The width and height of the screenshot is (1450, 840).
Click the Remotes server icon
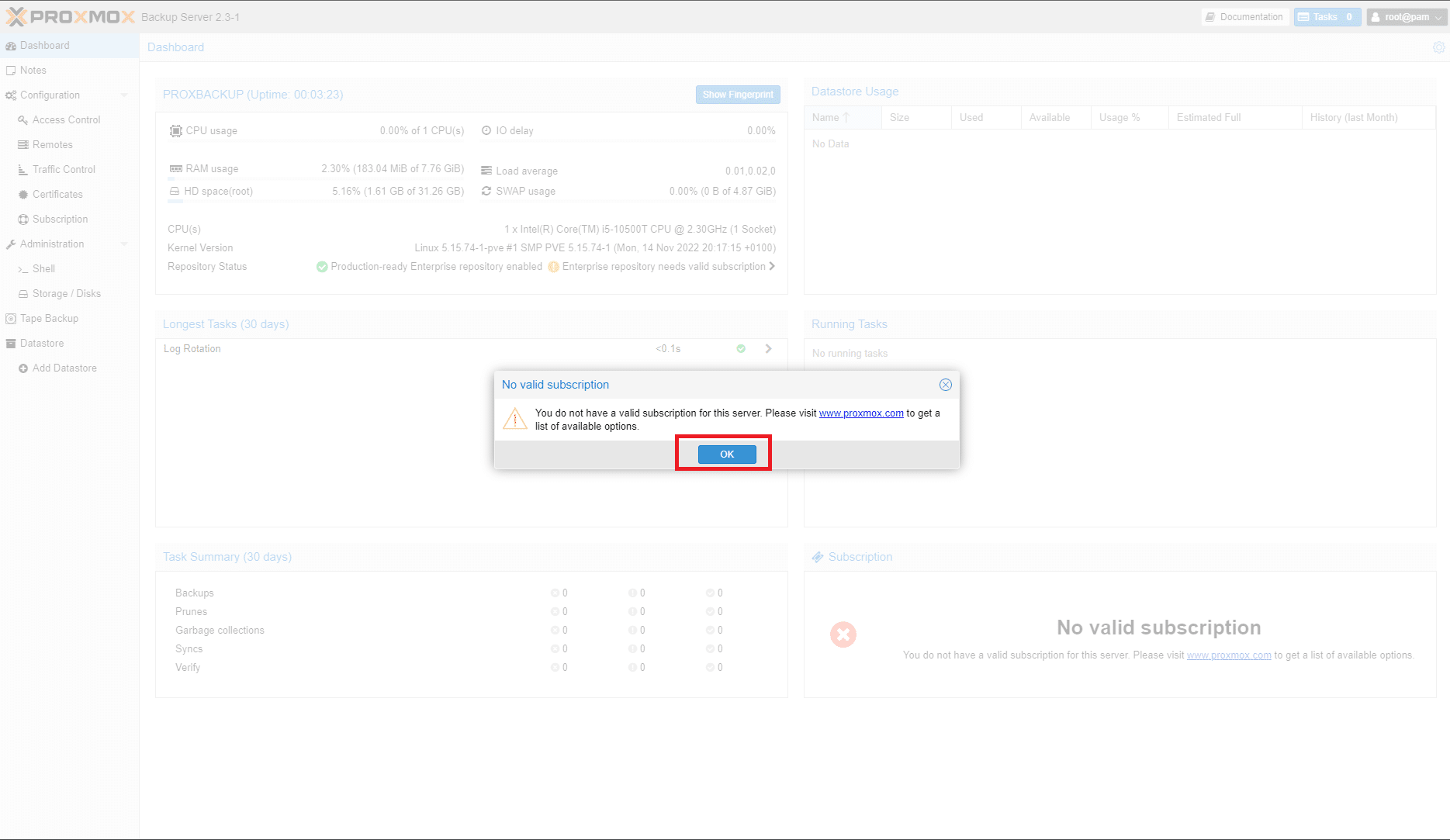23,145
